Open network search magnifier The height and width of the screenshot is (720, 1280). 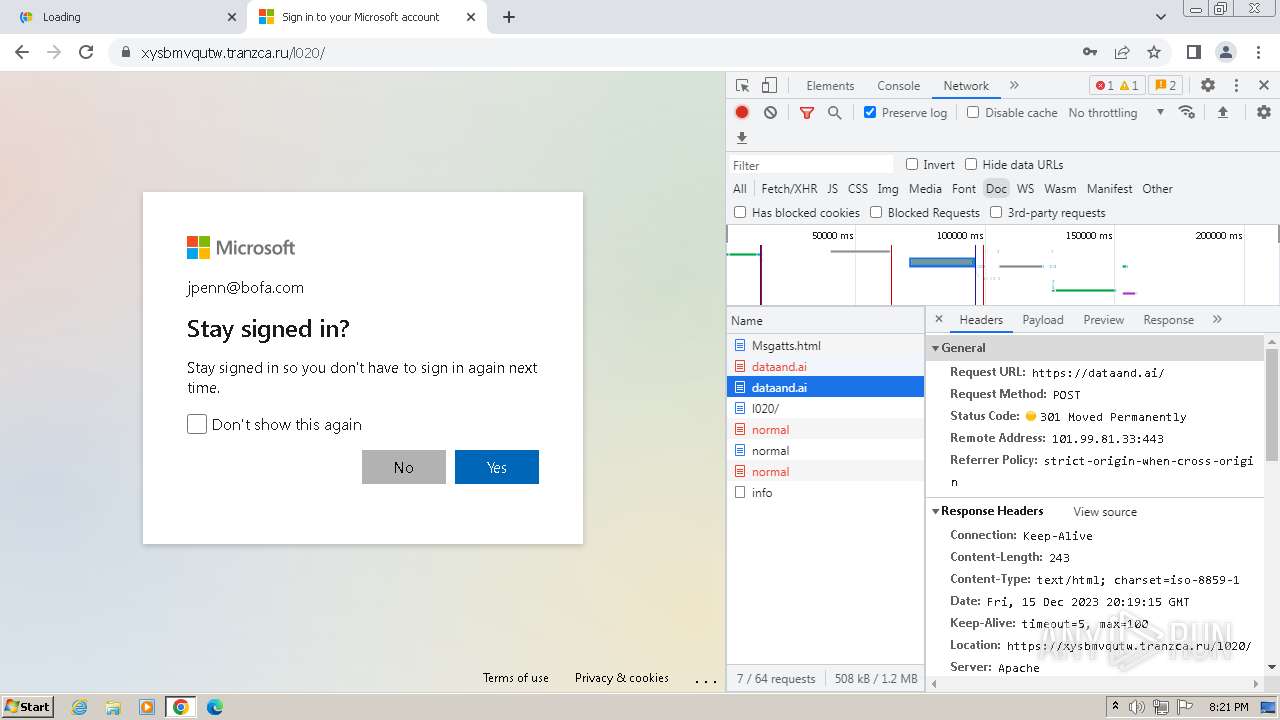835,113
